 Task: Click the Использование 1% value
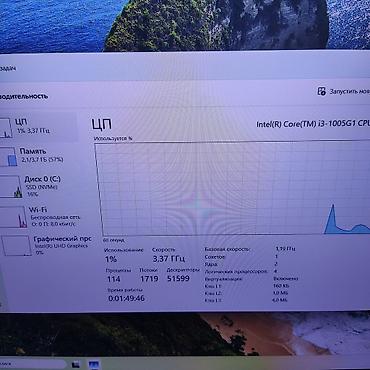(x=111, y=259)
